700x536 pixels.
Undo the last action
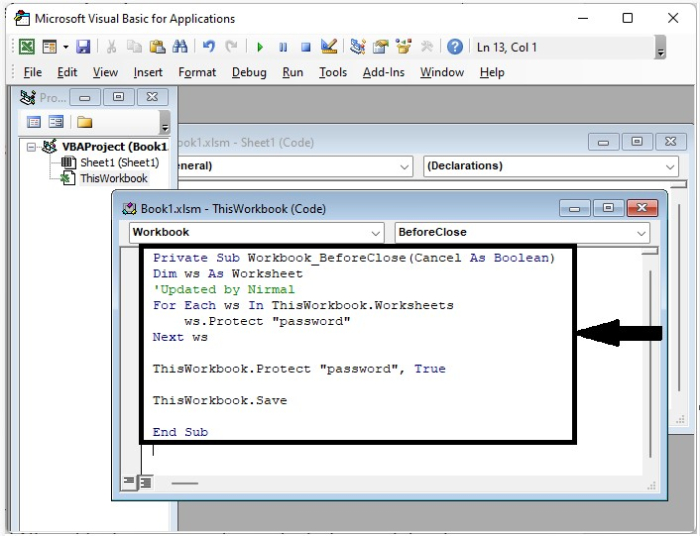tap(208, 46)
